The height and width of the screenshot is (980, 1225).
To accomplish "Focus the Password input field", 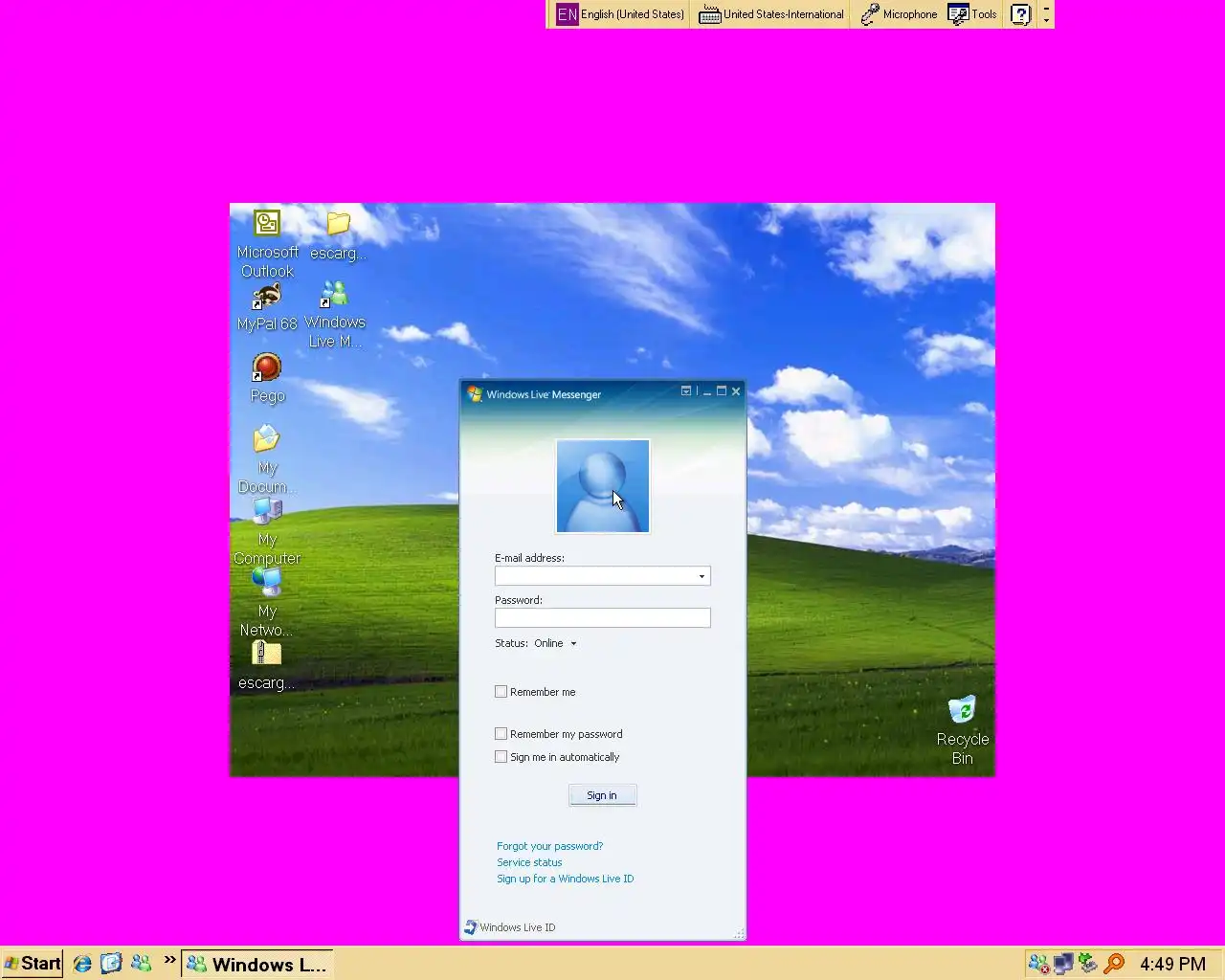I will (x=602, y=618).
